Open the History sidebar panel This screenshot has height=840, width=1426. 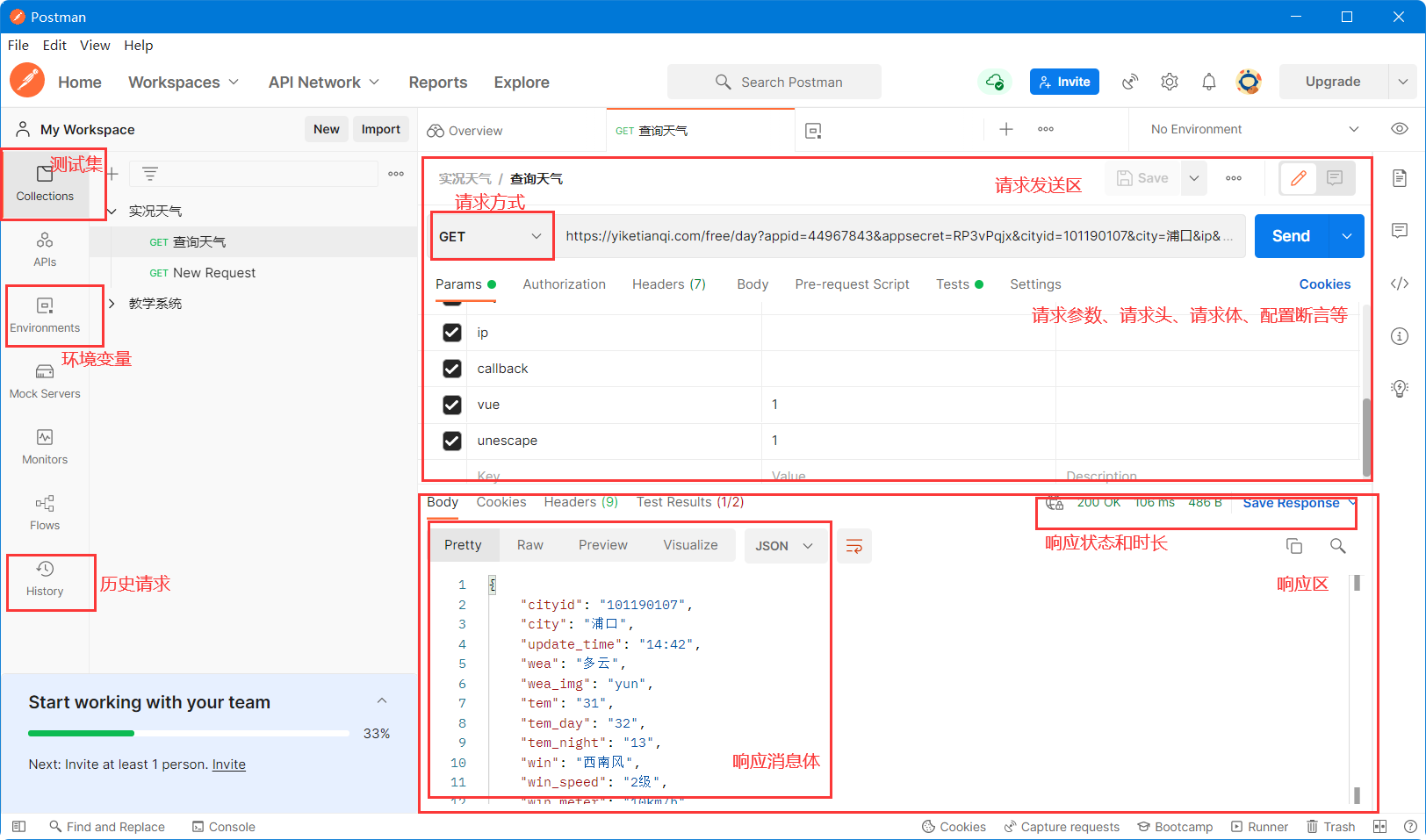point(45,578)
